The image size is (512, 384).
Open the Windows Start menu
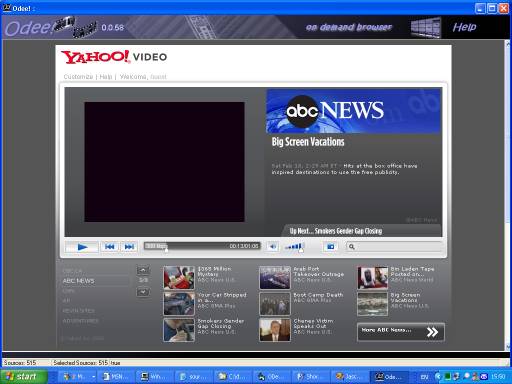click(23, 377)
